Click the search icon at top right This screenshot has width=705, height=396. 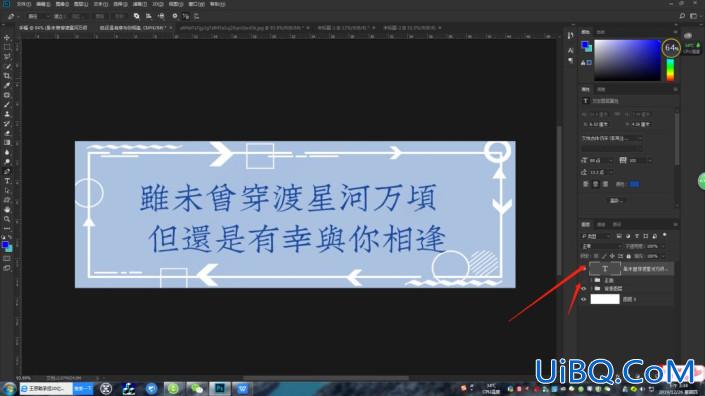[x=682, y=16]
